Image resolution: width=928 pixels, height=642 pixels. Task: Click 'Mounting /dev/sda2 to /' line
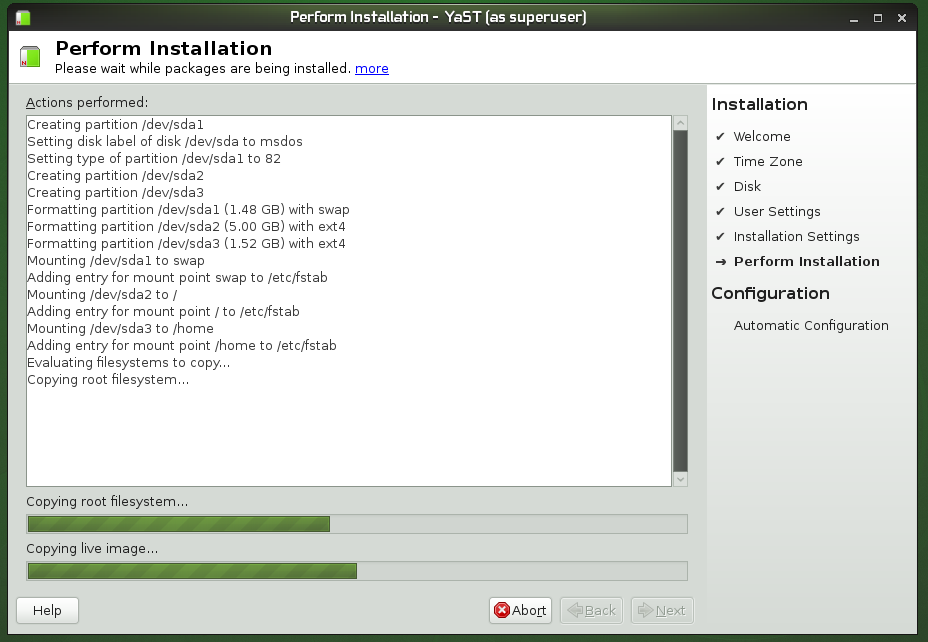coord(102,295)
